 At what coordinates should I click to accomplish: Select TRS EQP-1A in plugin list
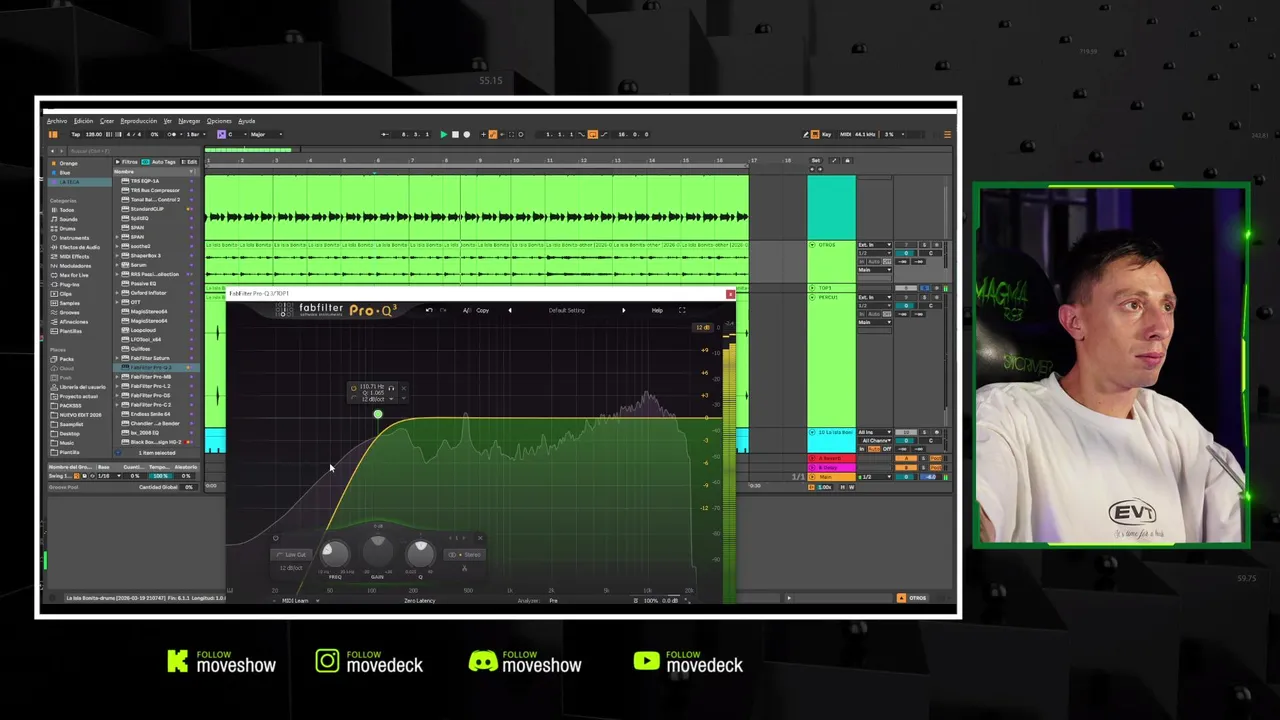tap(145, 181)
